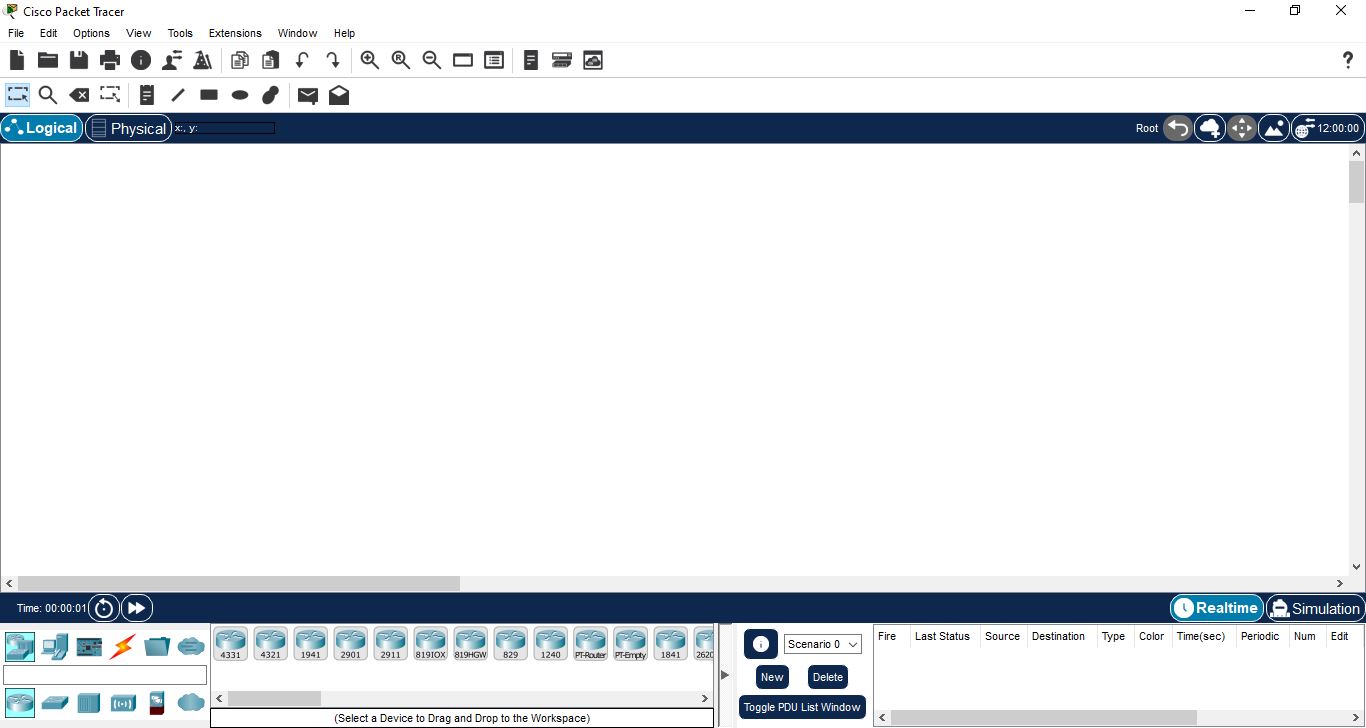Save the project with the floppy icon
The width and height of the screenshot is (1366, 728).
[x=79, y=60]
